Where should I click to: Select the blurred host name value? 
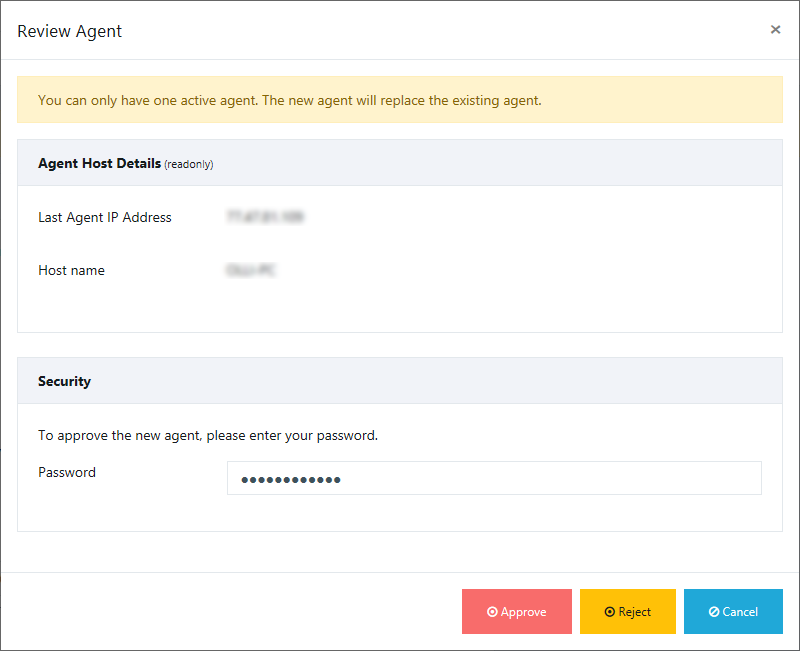(251, 270)
